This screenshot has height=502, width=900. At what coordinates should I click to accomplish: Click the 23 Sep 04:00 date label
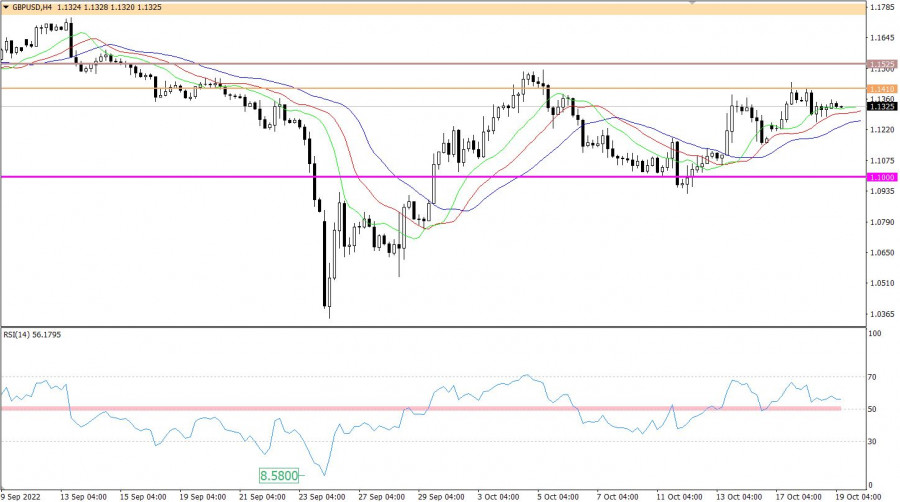click(x=320, y=495)
